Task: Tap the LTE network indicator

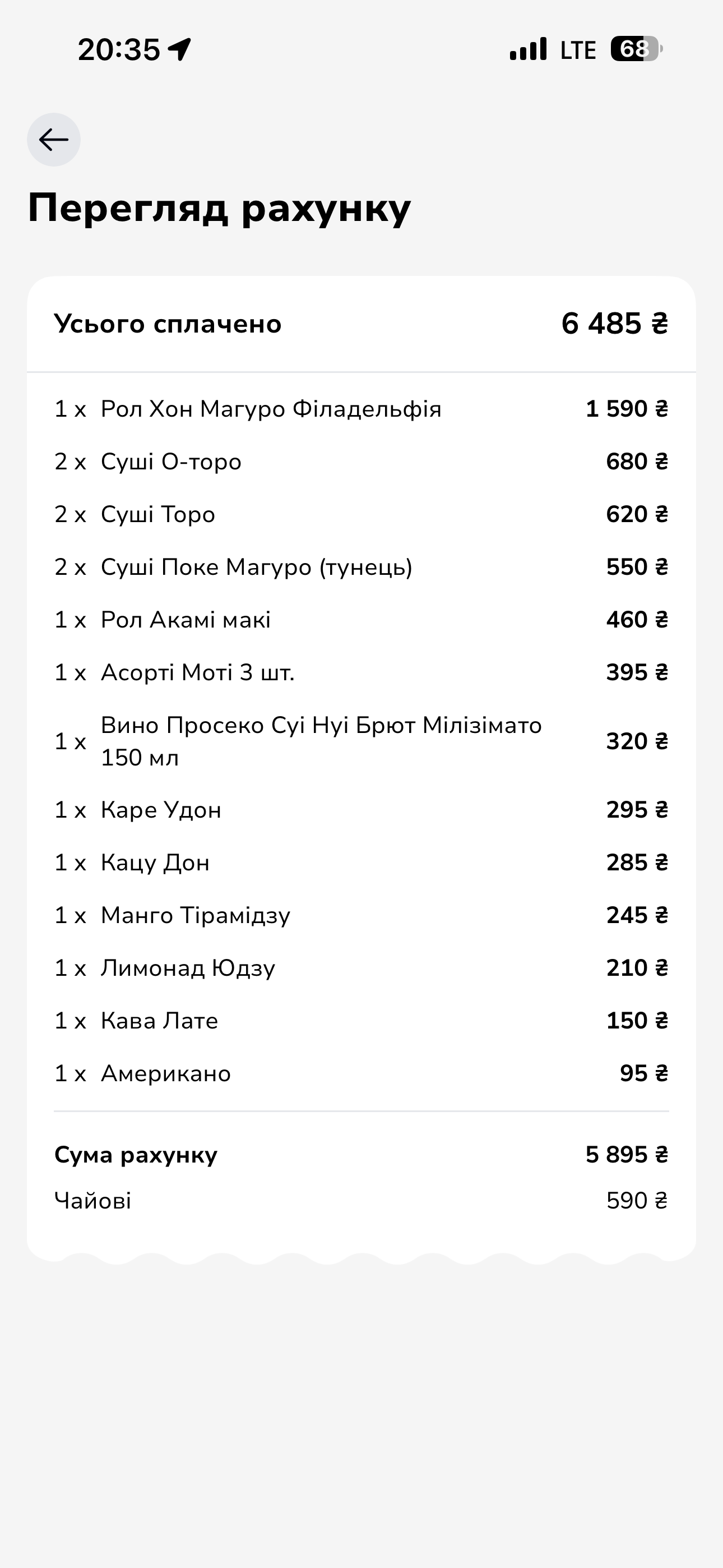Action: coord(578,50)
